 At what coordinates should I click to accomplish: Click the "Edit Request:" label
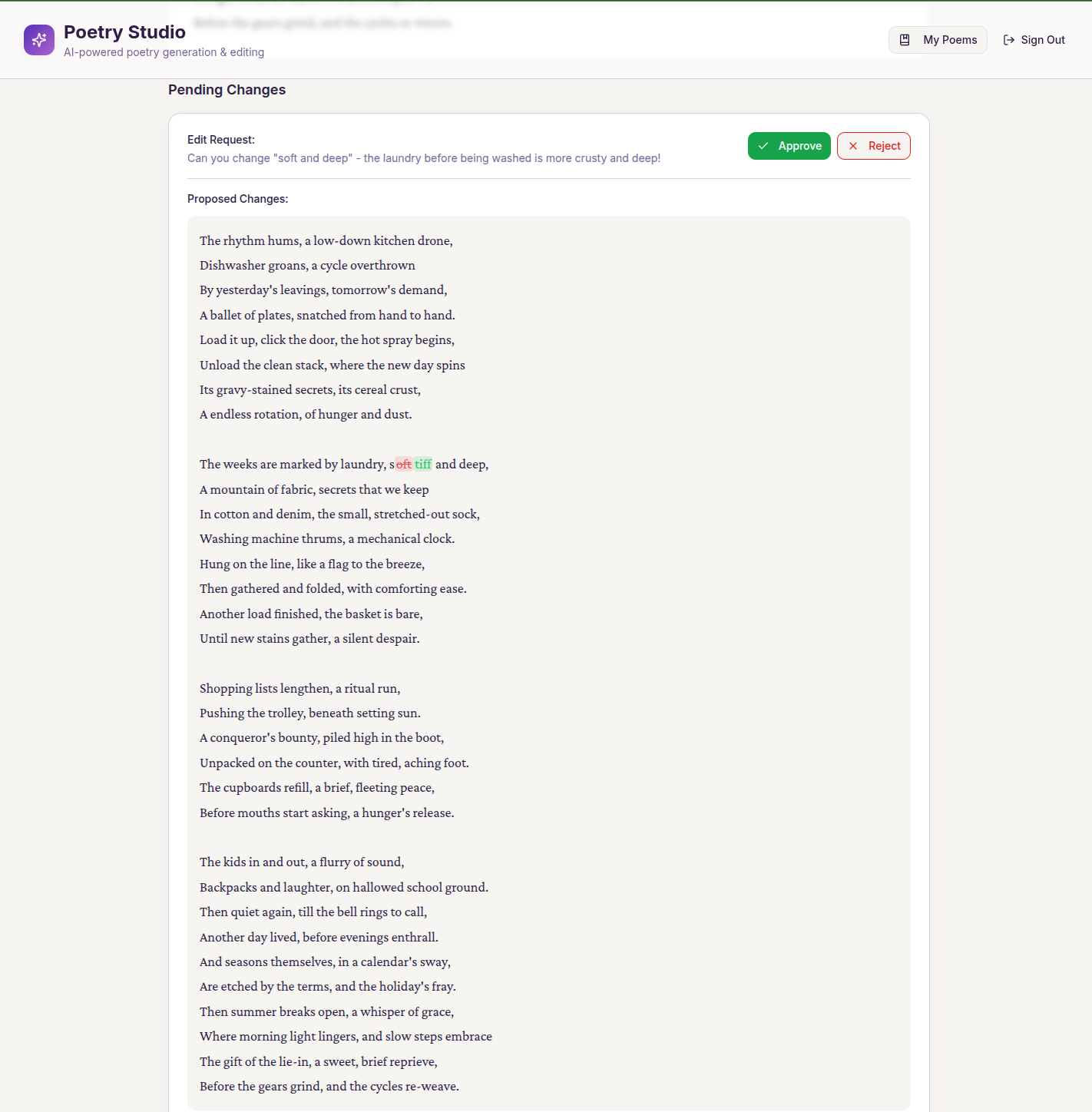(x=221, y=140)
